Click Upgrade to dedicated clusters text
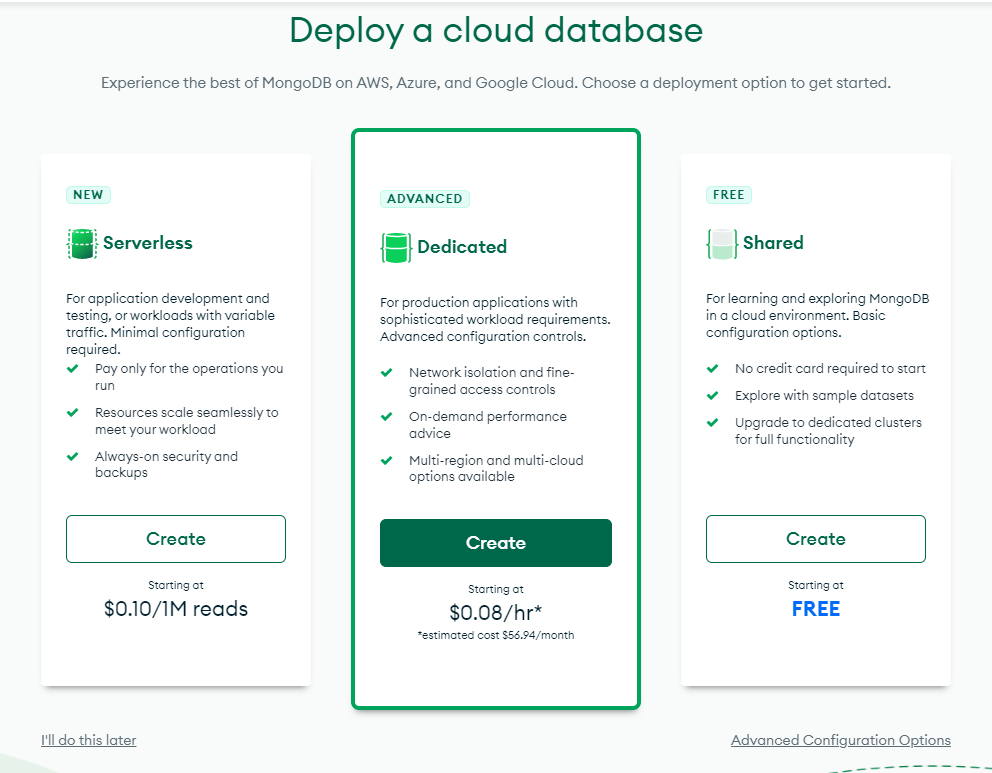Screen dimensions: 992x773 pyautogui.click(x=828, y=430)
